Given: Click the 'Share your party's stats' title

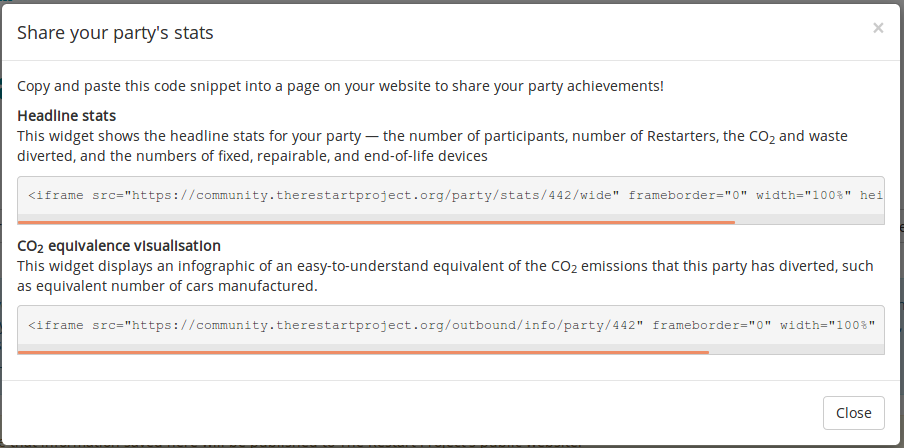Looking at the screenshot, I should coord(115,33).
